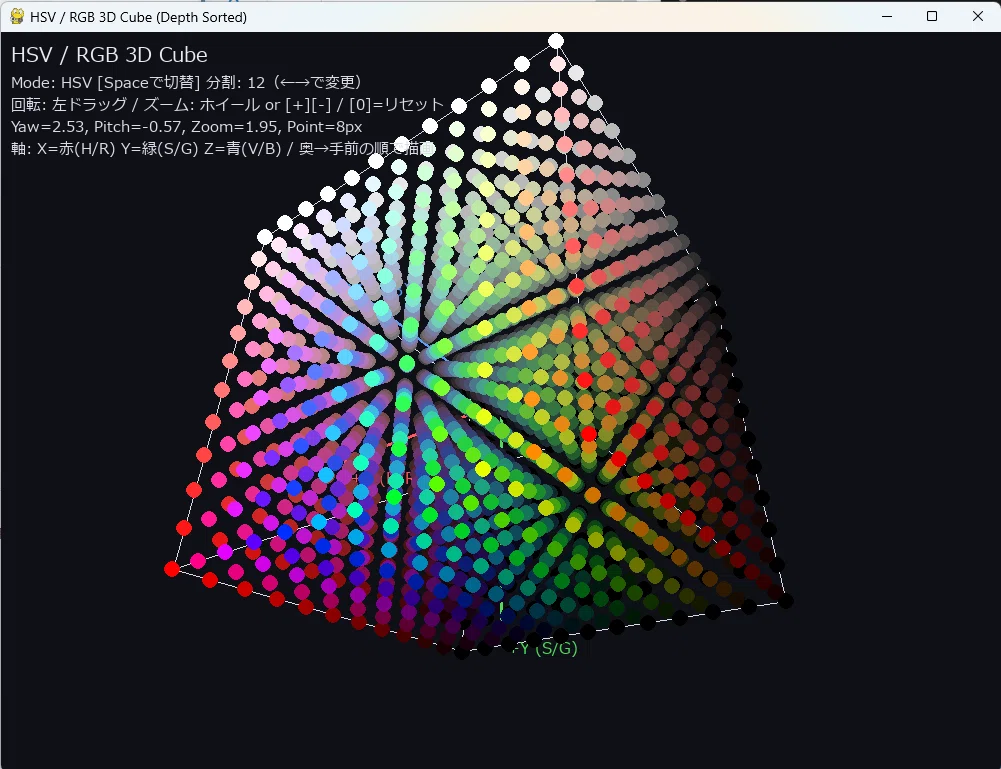Click the black dot at the cube's rightmost vertex
The height and width of the screenshot is (769, 1001).
(x=786, y=601)
